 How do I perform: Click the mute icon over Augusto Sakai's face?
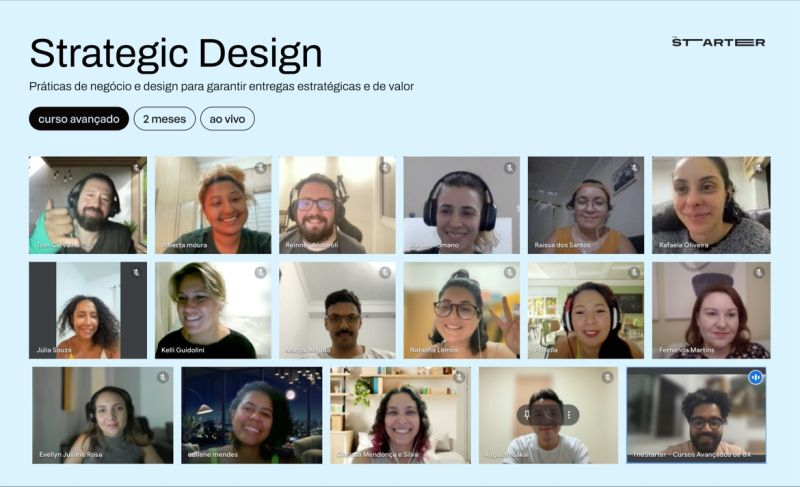(x=548, y=415)
